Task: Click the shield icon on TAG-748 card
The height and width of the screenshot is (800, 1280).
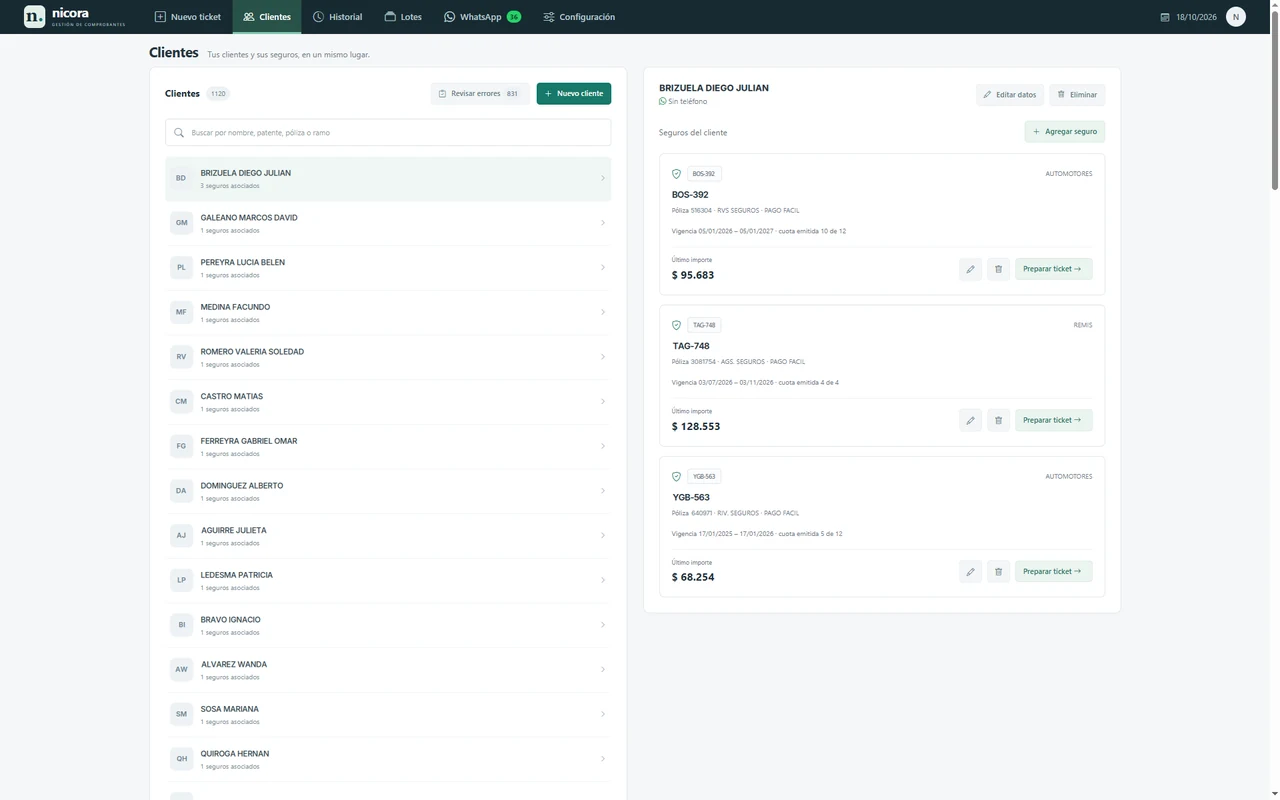Action: tap(677, 325)
